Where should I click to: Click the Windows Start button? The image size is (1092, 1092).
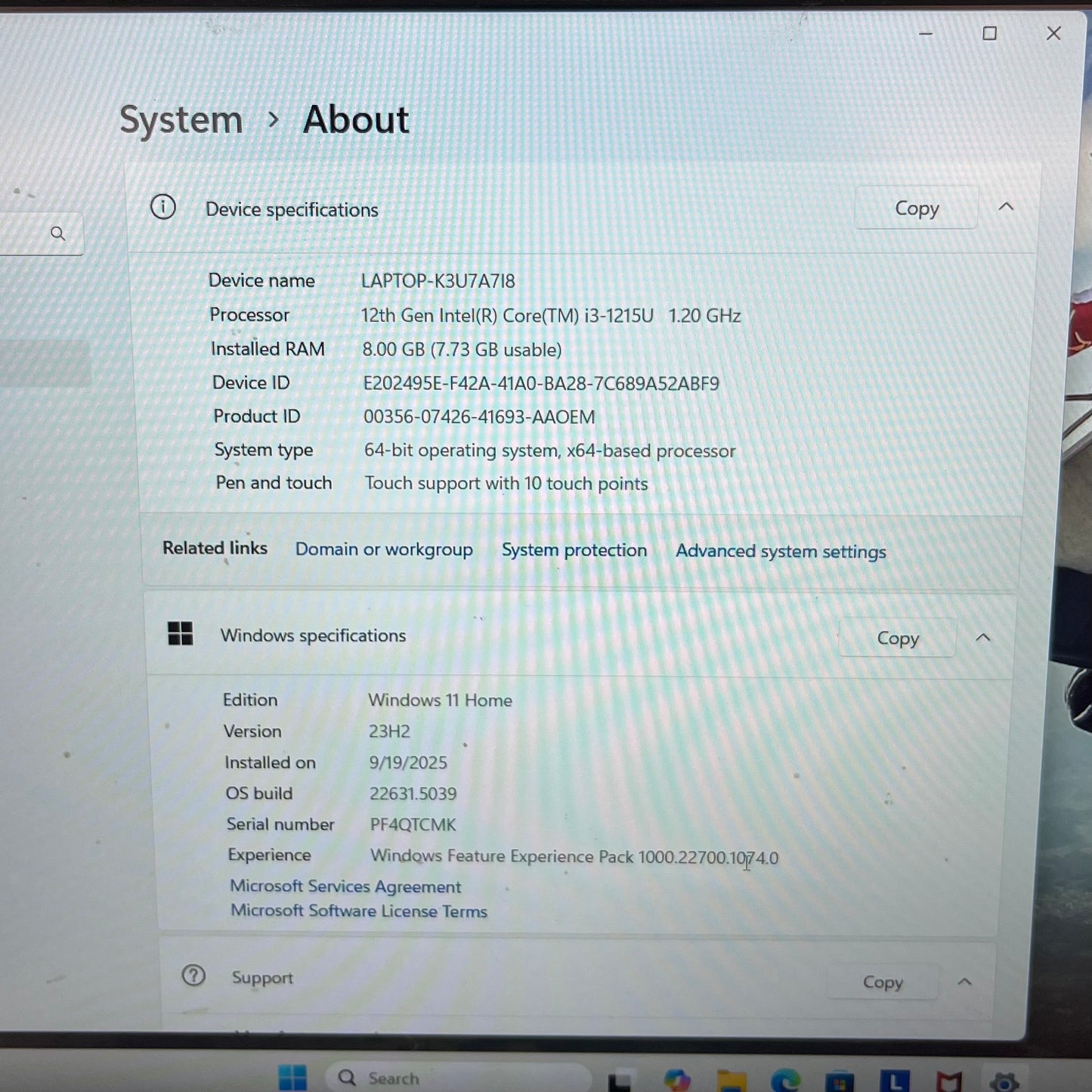pos(292,1078)
